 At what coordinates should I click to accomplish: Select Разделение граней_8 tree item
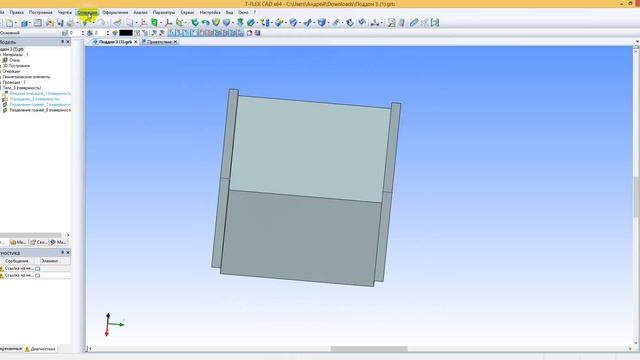(40, 110)
